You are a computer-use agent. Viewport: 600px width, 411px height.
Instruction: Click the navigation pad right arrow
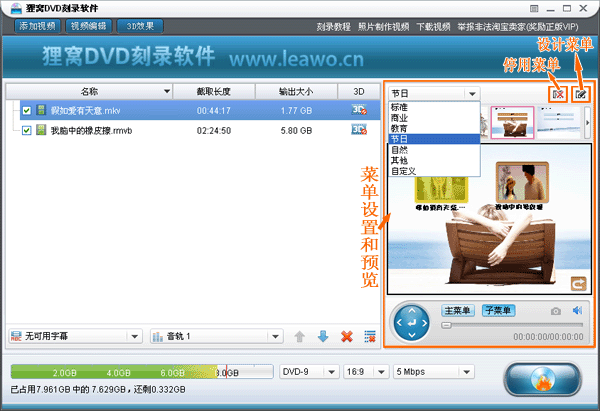[x=425, y=323]
